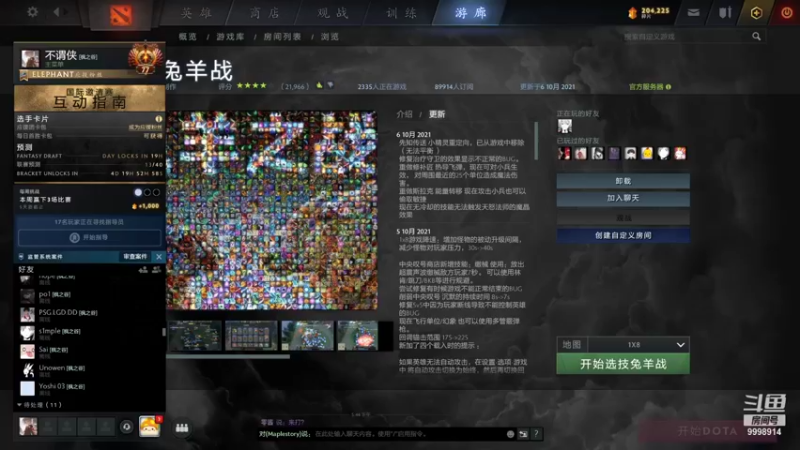Select the third screenshot thumbnail
The height and width of the screenshot is (450, 800).
click(307, 335)
